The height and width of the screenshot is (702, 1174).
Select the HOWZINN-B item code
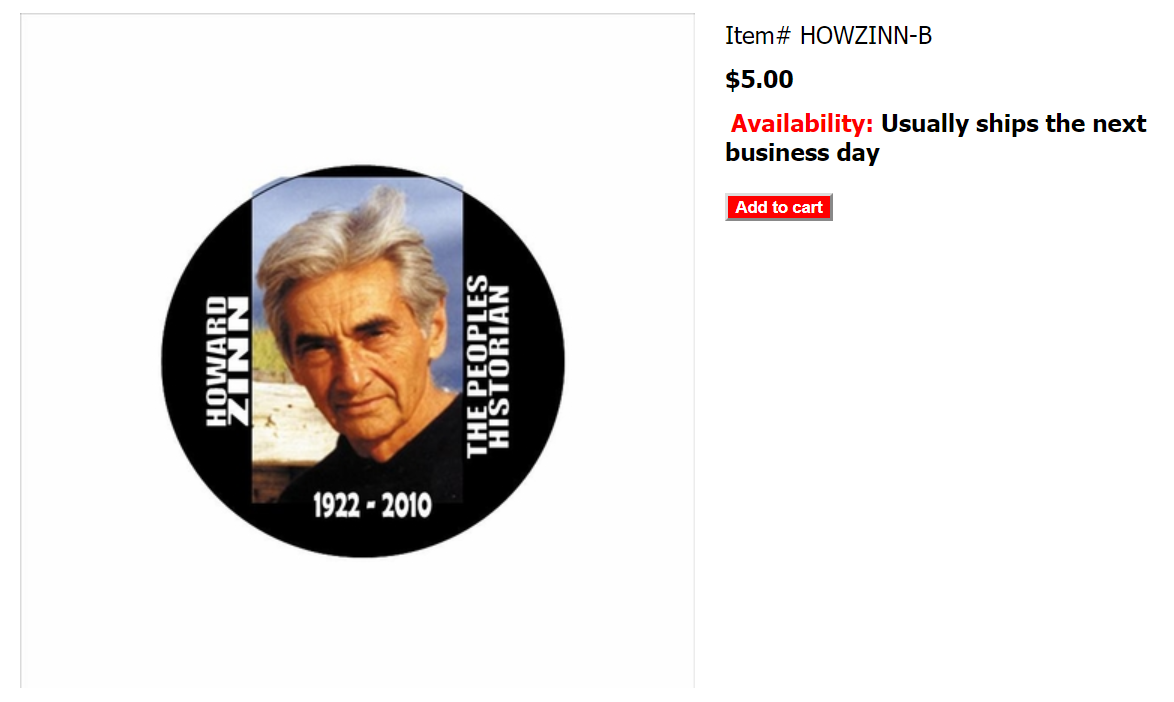pyautogui.click(x=866, y=35)
